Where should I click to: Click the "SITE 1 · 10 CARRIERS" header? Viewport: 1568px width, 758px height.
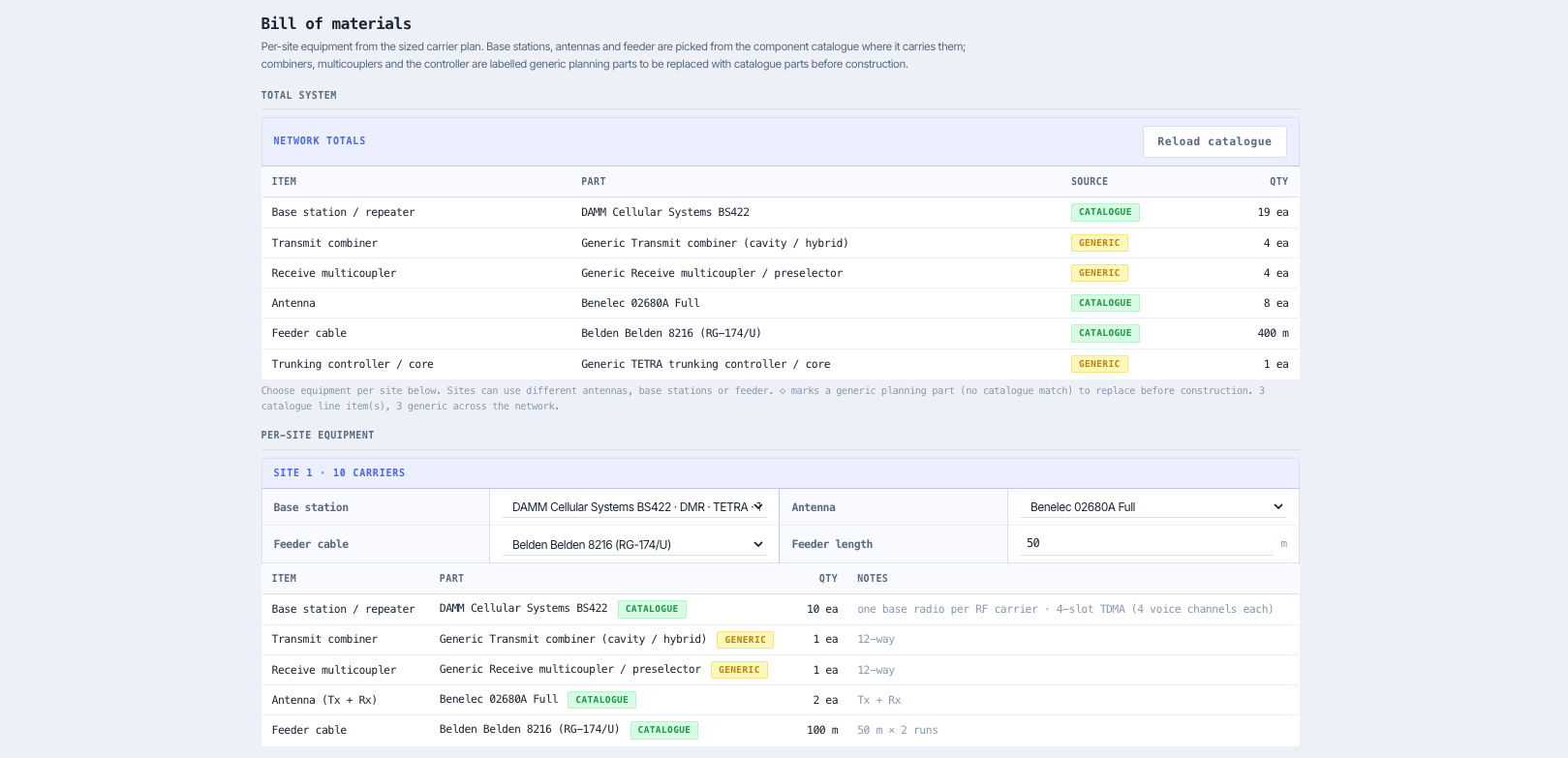point(339,473)
